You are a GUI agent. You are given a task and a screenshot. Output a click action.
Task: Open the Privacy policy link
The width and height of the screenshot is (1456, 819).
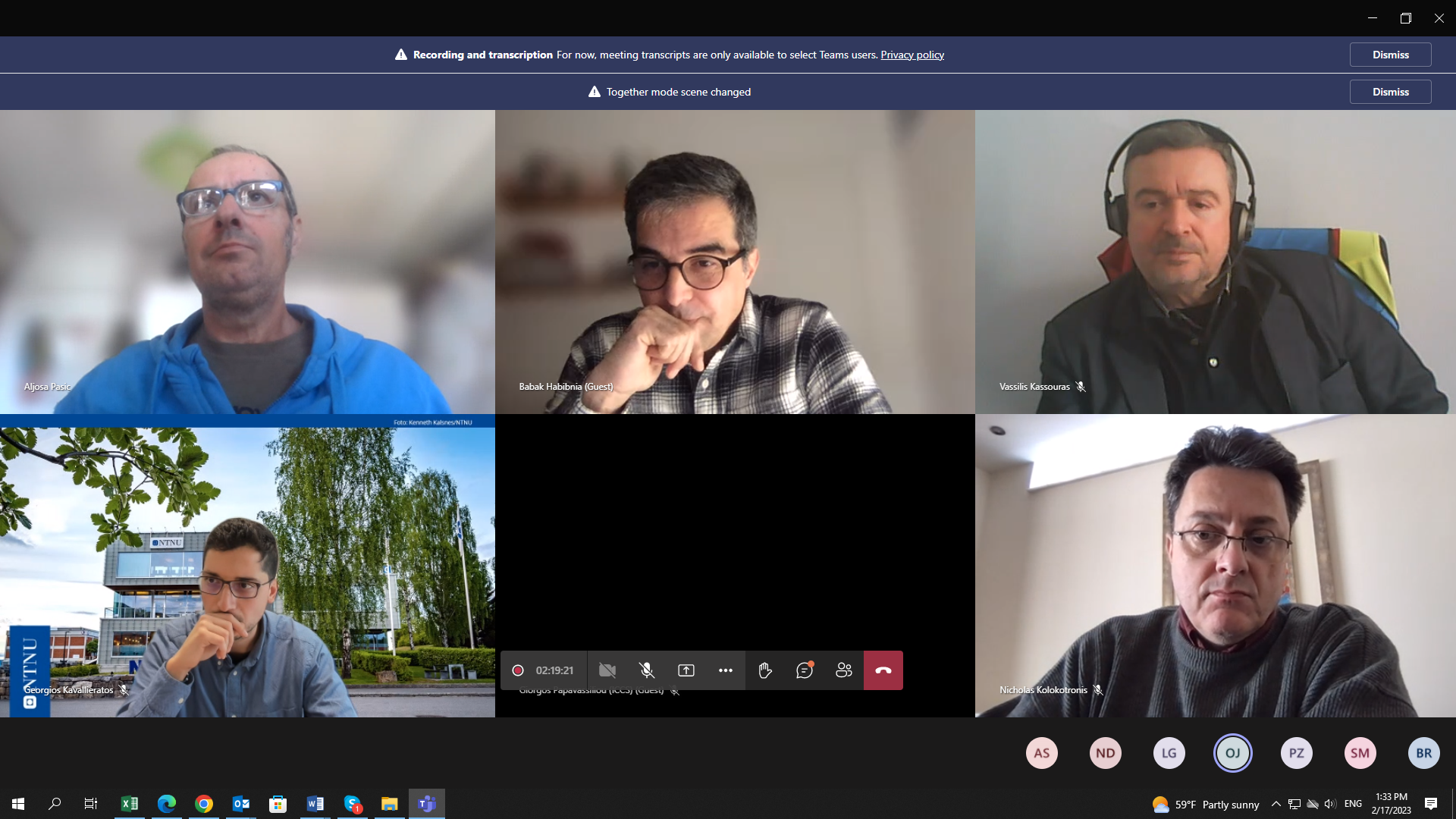(x=912, y=55)
